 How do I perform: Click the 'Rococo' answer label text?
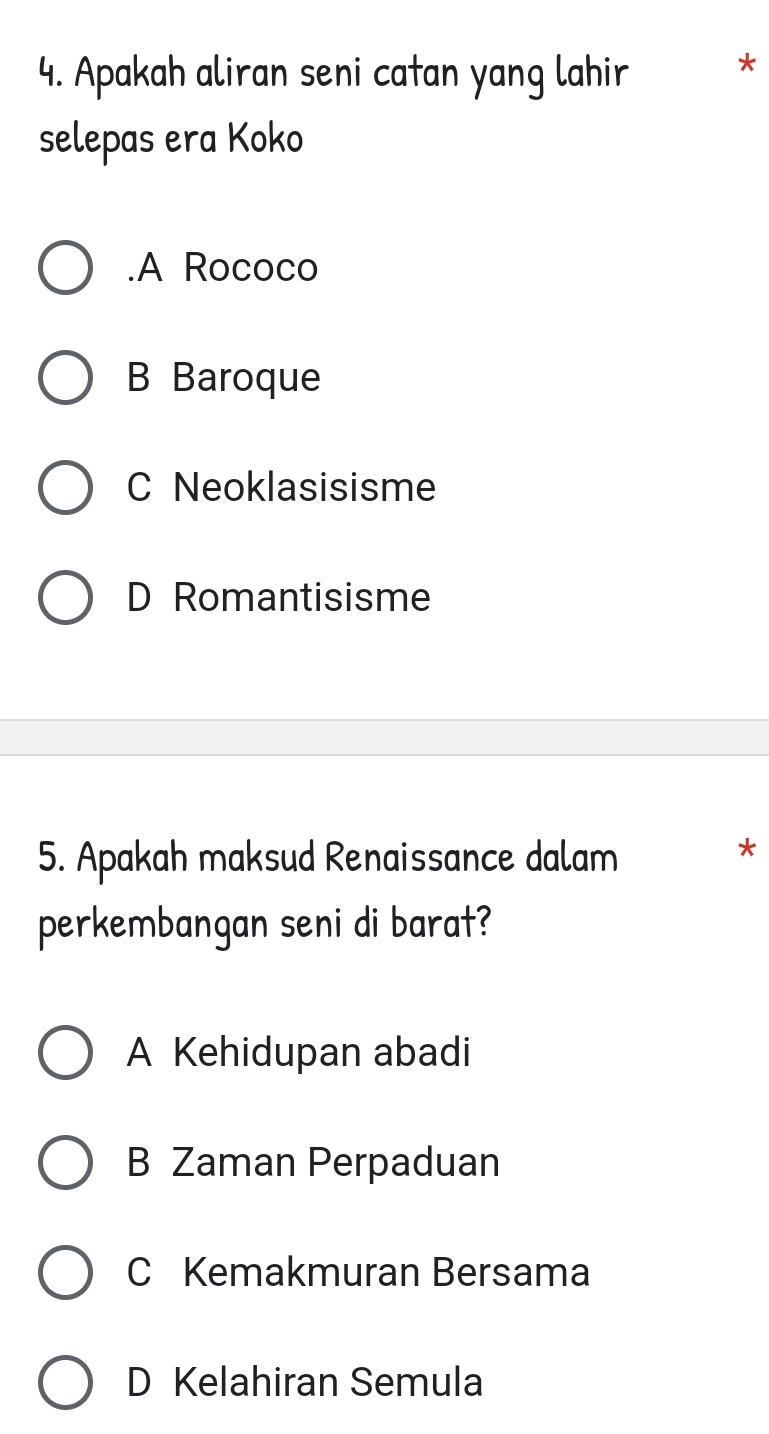coord(251,268)
